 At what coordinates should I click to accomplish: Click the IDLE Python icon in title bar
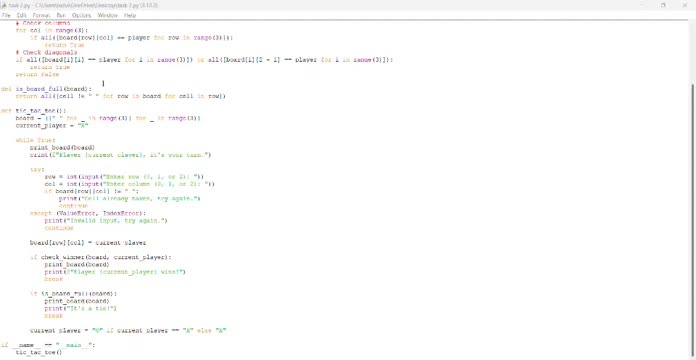click(x=4, y=5)
